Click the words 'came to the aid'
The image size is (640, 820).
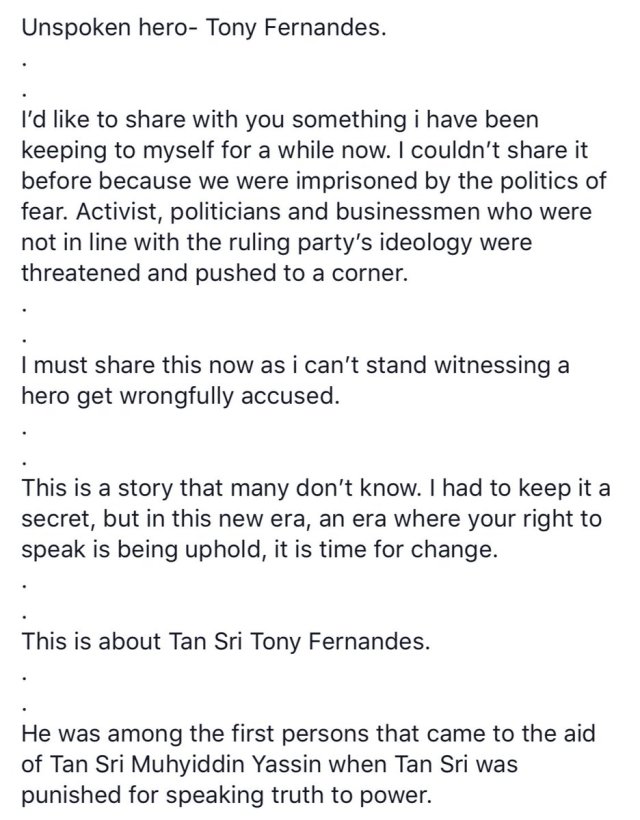pyautogui.click(x=530, y=733)
